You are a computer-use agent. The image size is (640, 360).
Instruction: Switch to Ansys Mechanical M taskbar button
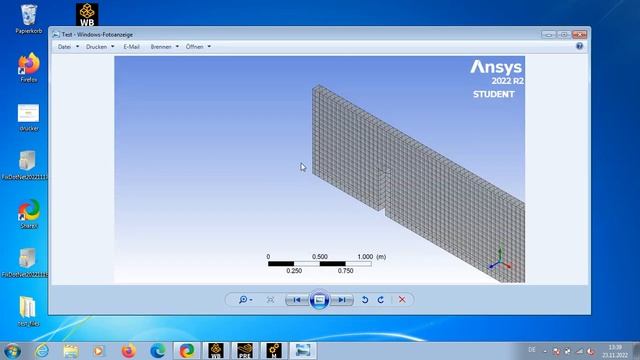[274, 351]
